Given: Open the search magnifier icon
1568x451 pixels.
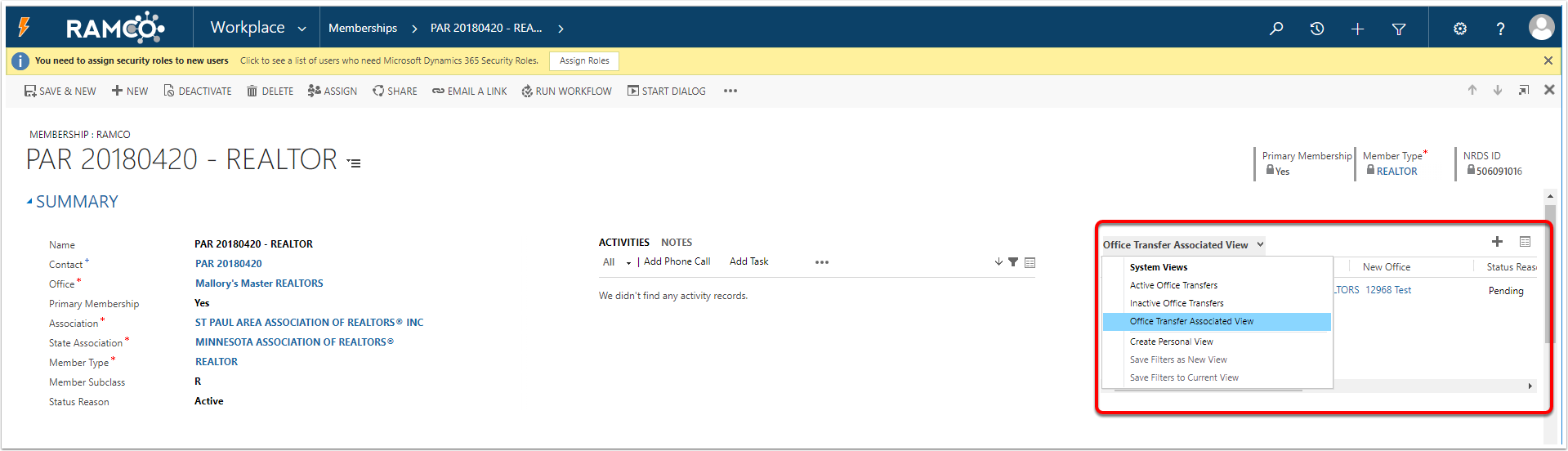Looking at the screenshot, I should pyautogui.click(x=1276, y=29).
